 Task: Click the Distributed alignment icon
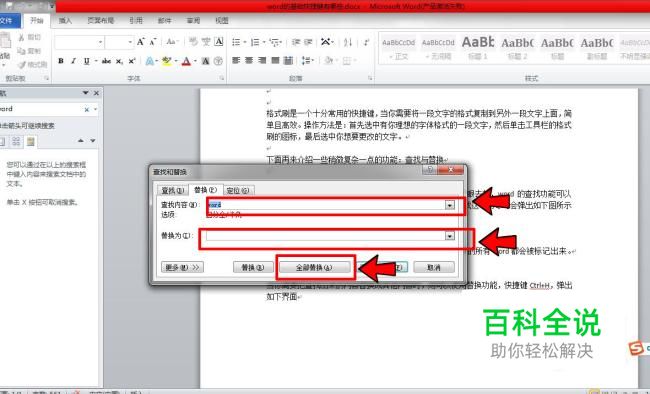tap(288, 61)
